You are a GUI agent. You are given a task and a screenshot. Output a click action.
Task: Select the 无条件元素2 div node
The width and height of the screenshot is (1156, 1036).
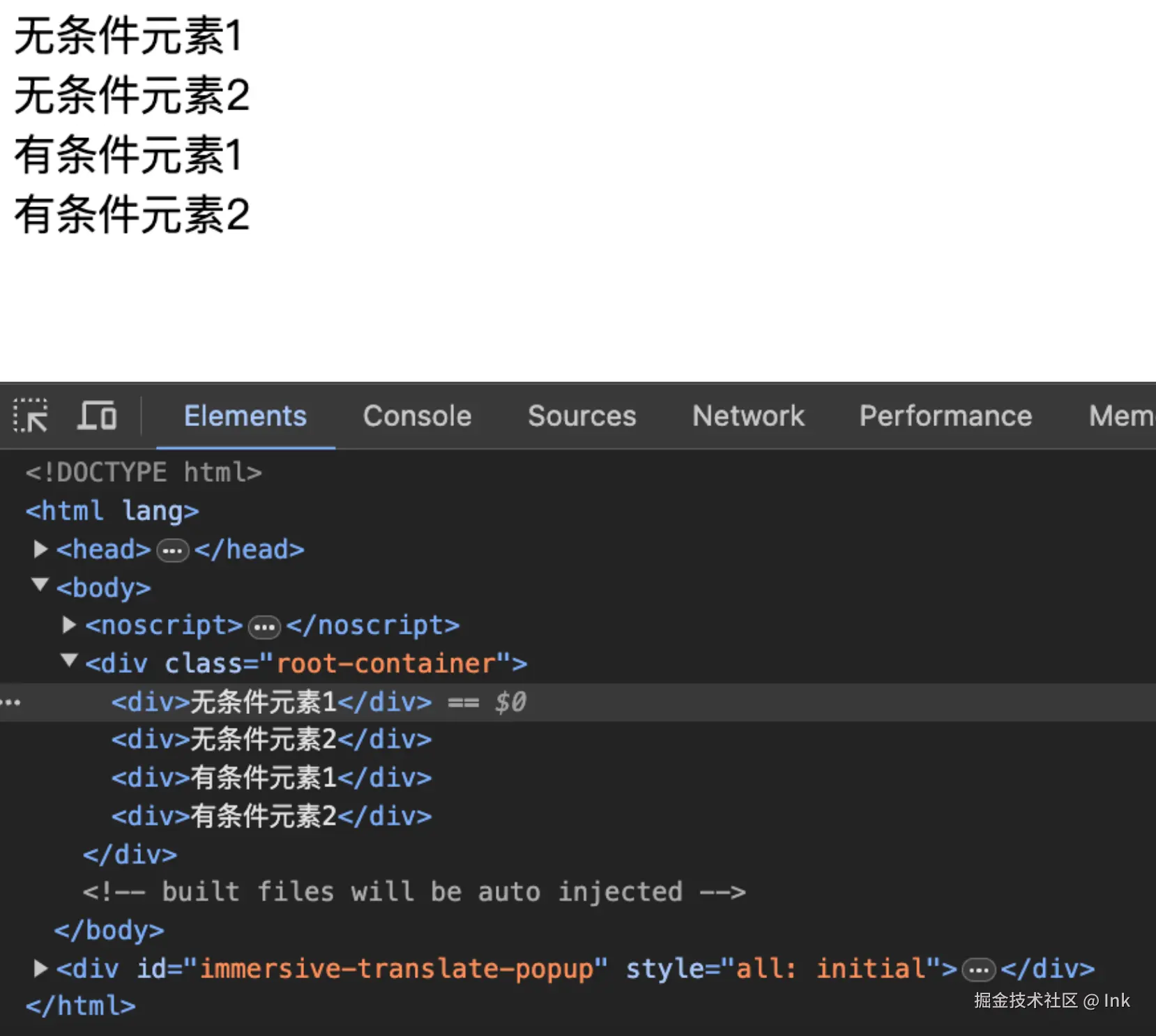point(271,740)
